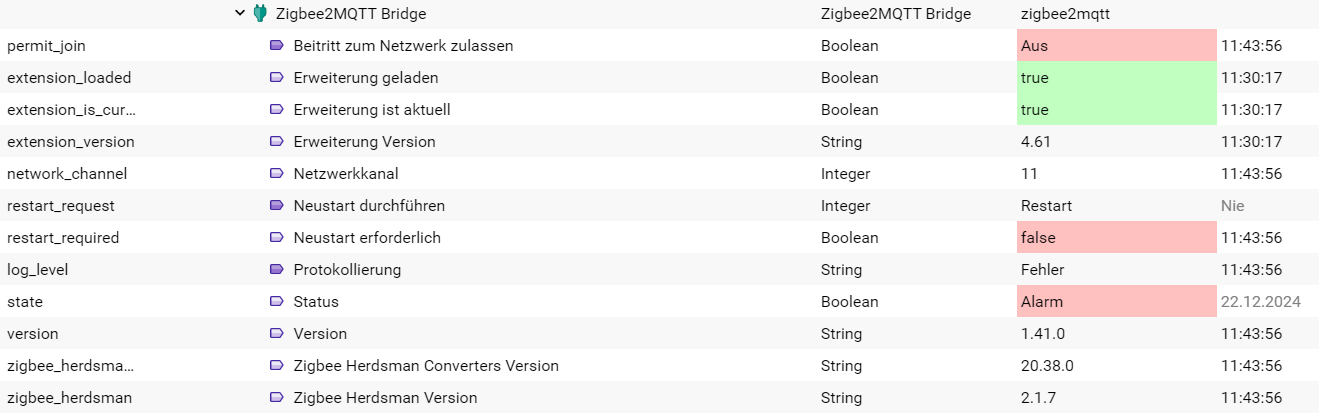Click state icon beside Neustart durchführen

pyautogui.click(x=277, y=206)
